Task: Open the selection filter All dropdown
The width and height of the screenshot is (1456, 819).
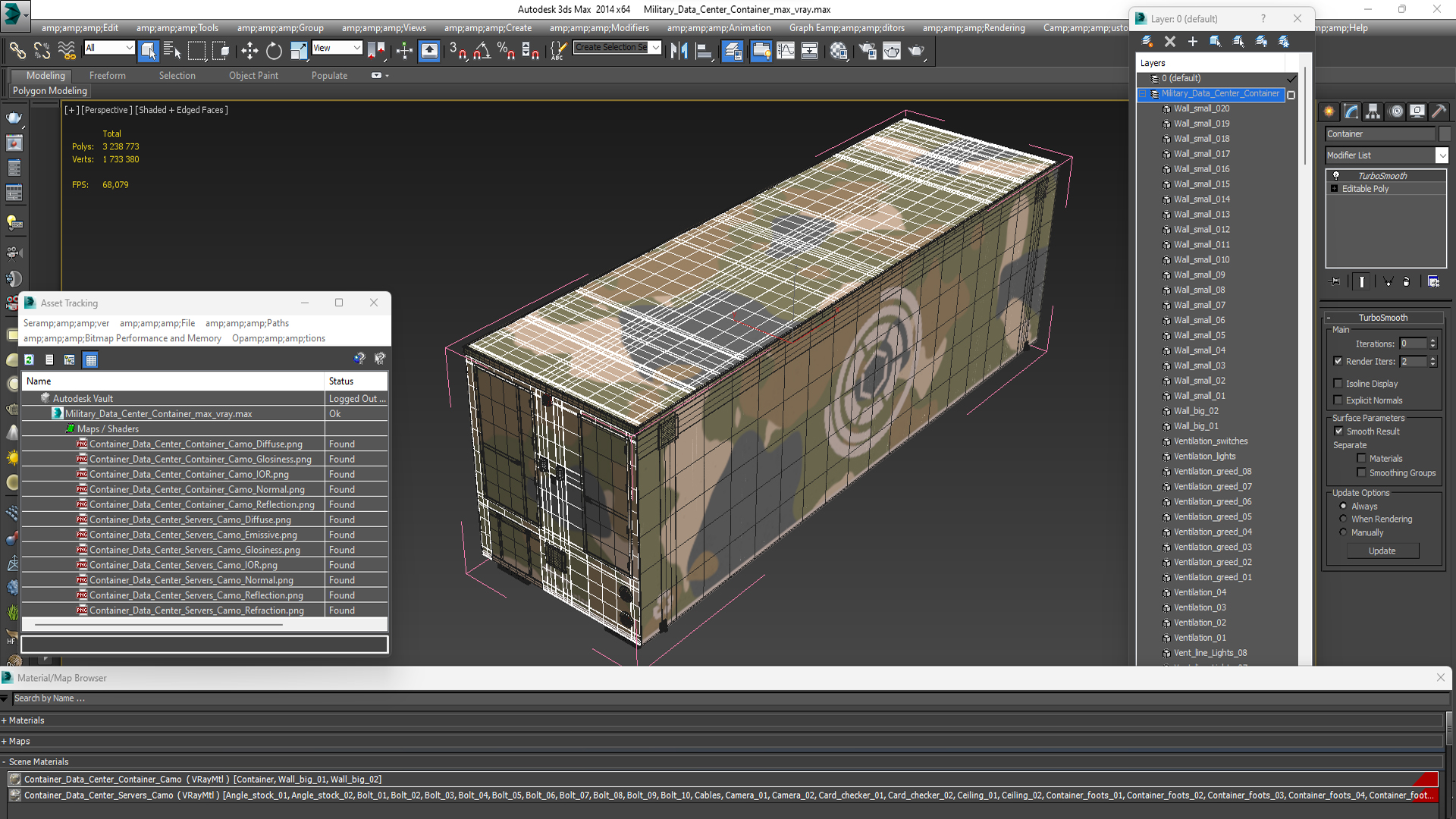Action: [x=129, y=48]
